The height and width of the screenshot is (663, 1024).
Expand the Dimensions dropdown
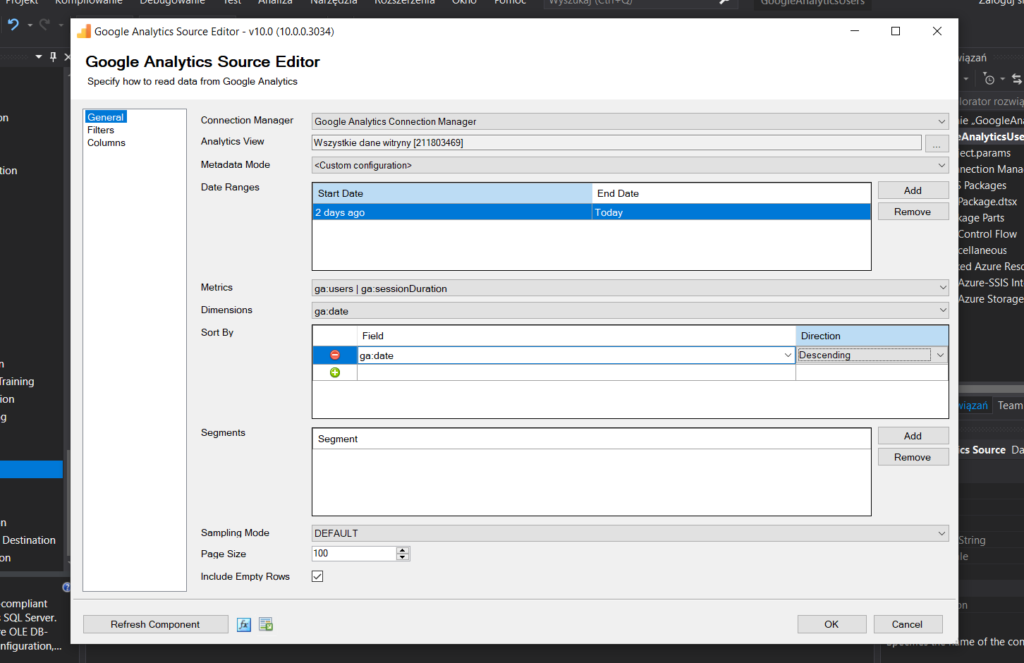tap(942, 311)
